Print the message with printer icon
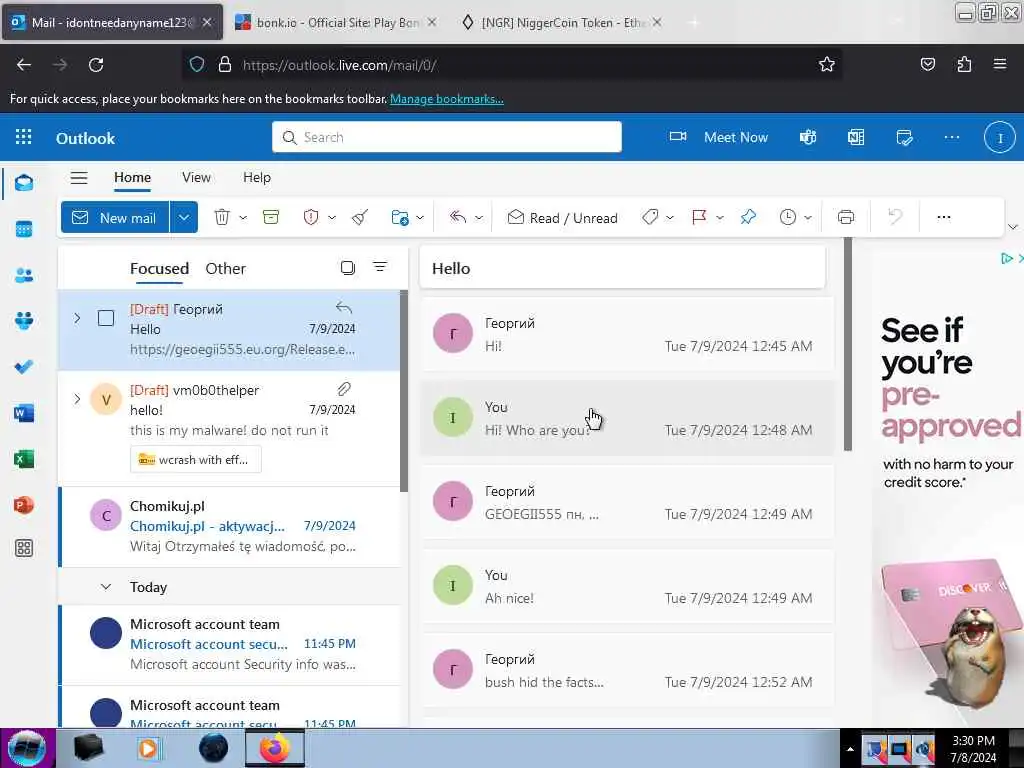 point(846,217)
